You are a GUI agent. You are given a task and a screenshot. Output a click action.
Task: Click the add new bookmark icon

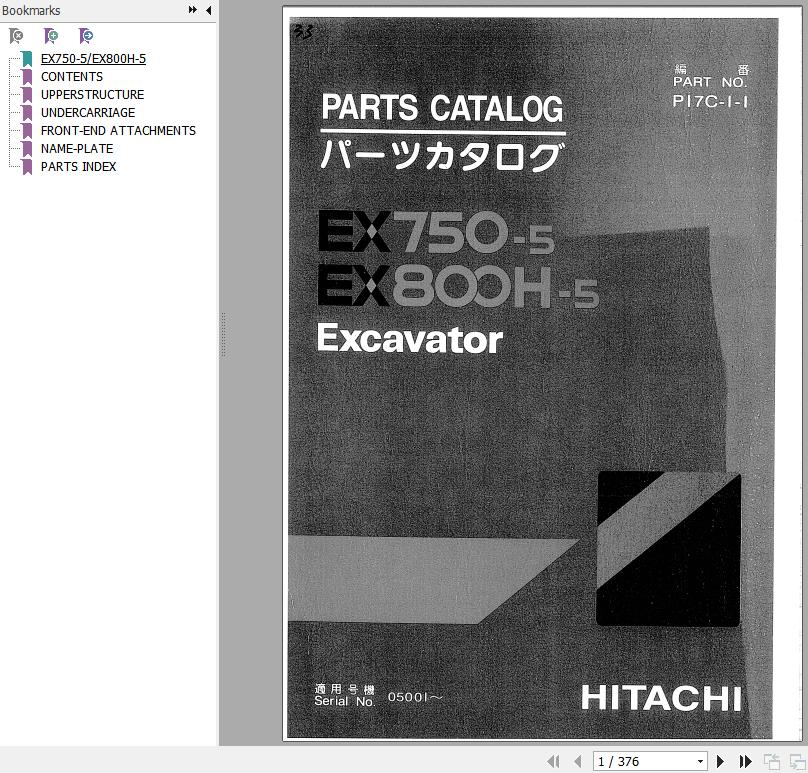pyautogui.click(x=51, y=36)
